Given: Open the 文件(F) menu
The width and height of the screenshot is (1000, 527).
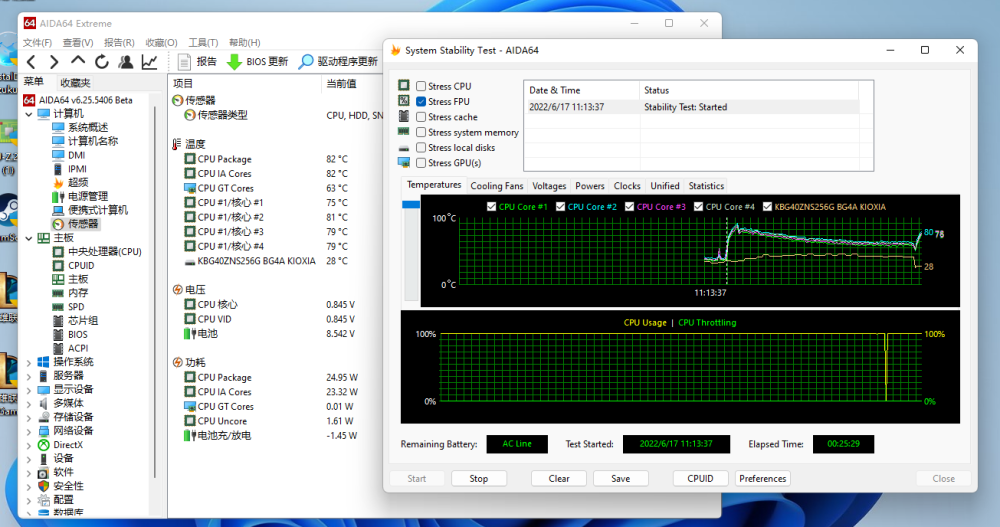Looking at the screenshot, I should [37, 43].
